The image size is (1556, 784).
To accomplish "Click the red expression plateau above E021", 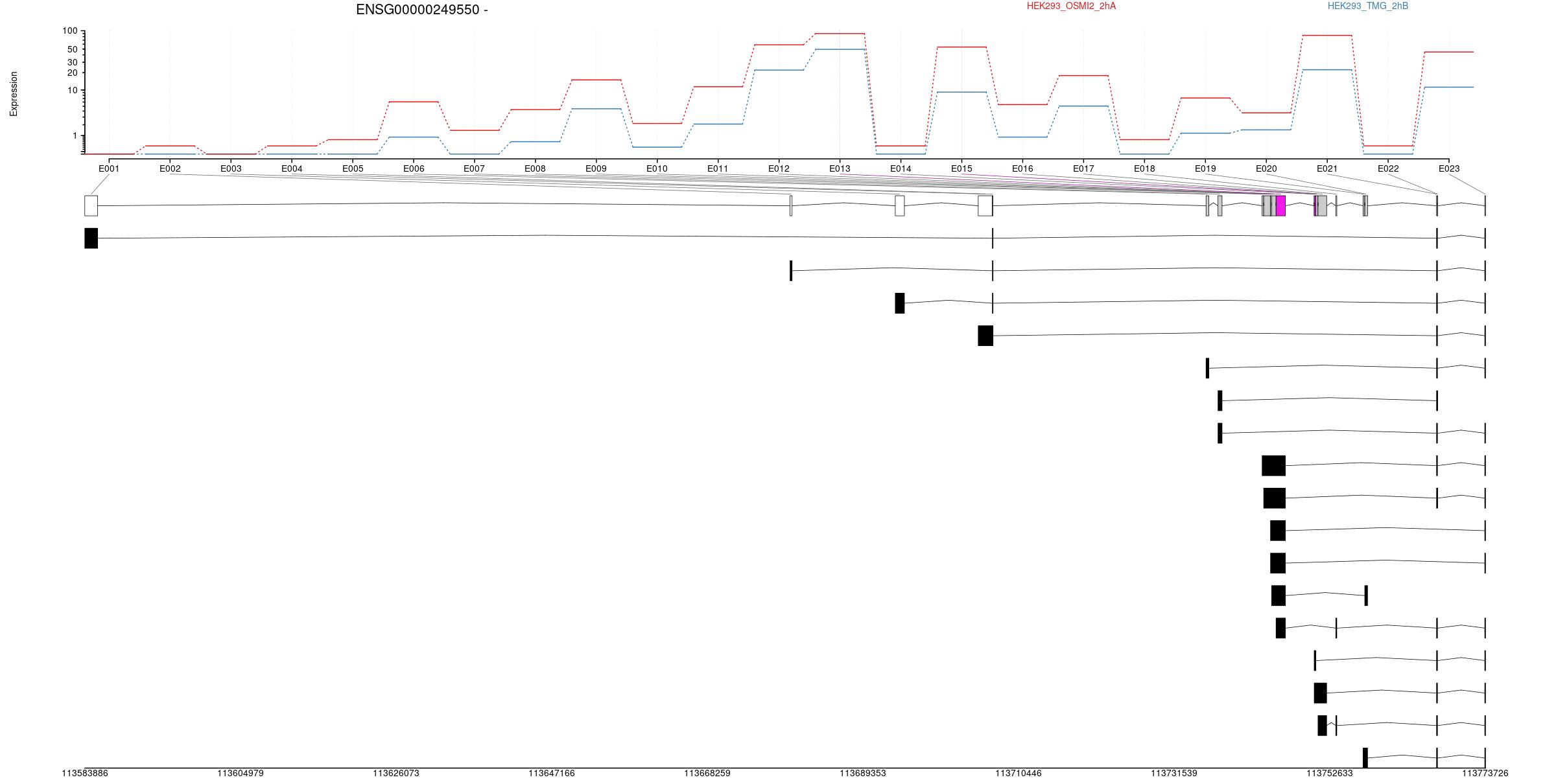I will point(1327,36).
